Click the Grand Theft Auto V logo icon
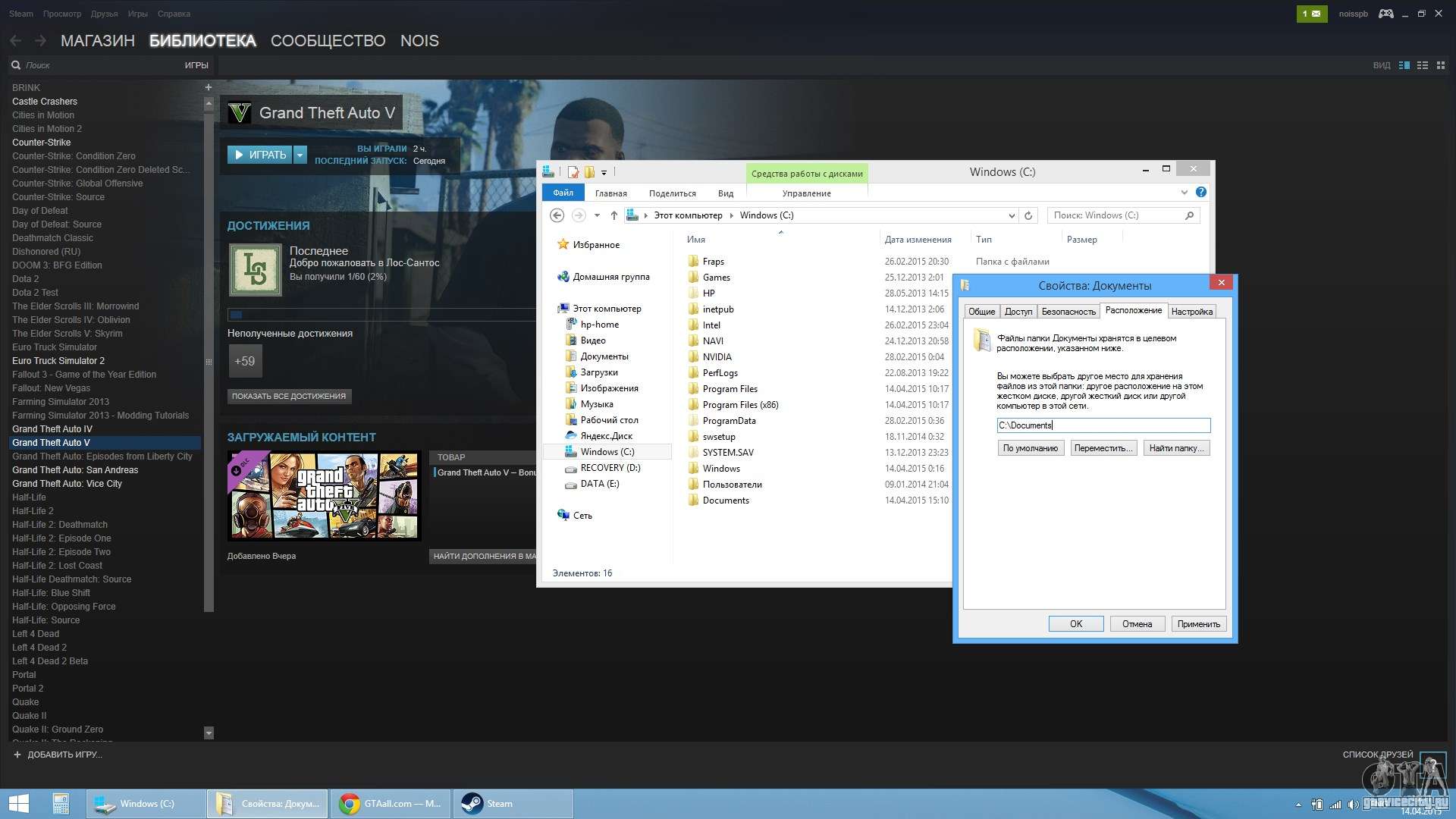 pos(240,113)
